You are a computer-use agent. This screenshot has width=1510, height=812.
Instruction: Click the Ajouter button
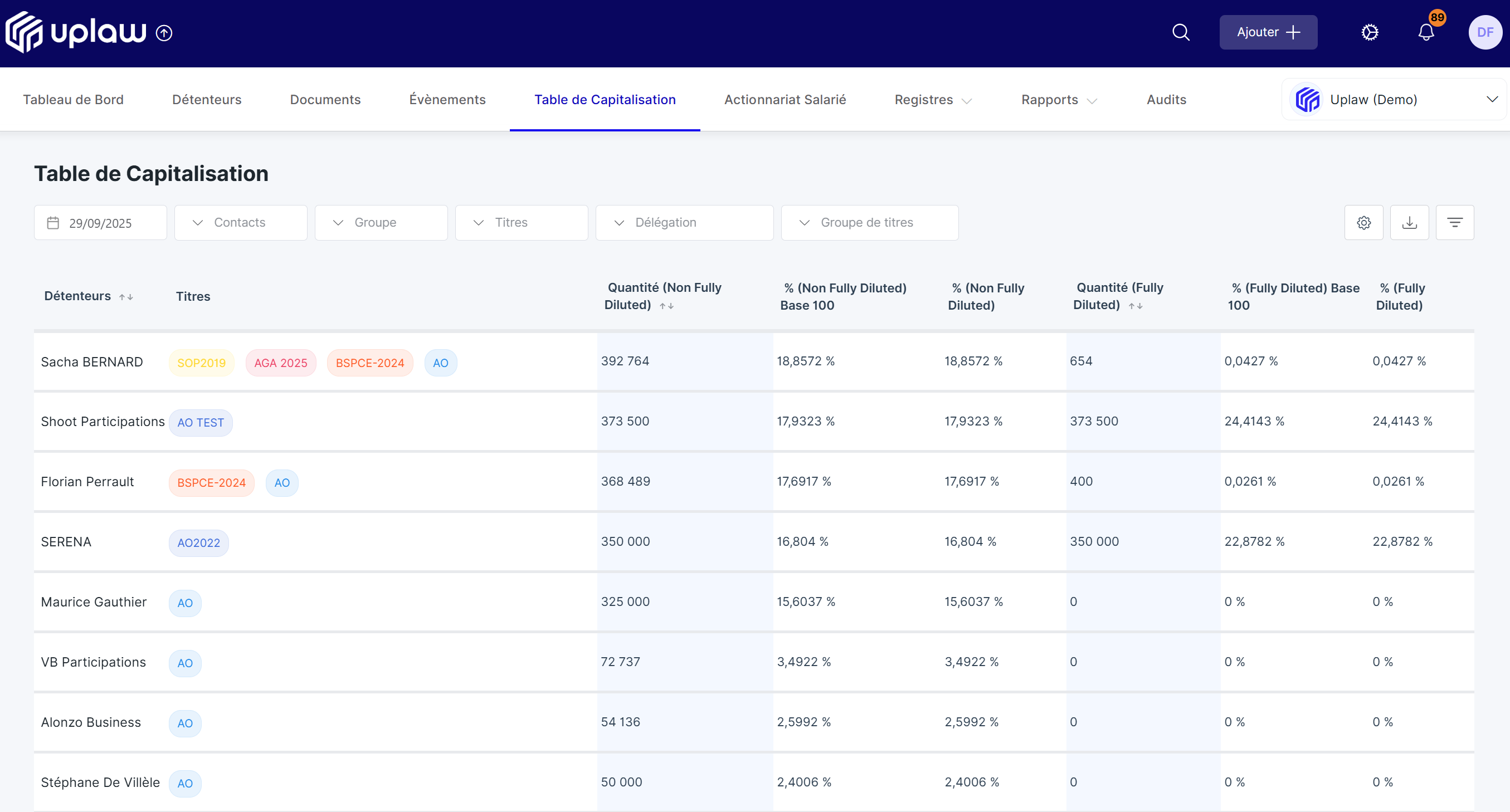point(1268,32)
